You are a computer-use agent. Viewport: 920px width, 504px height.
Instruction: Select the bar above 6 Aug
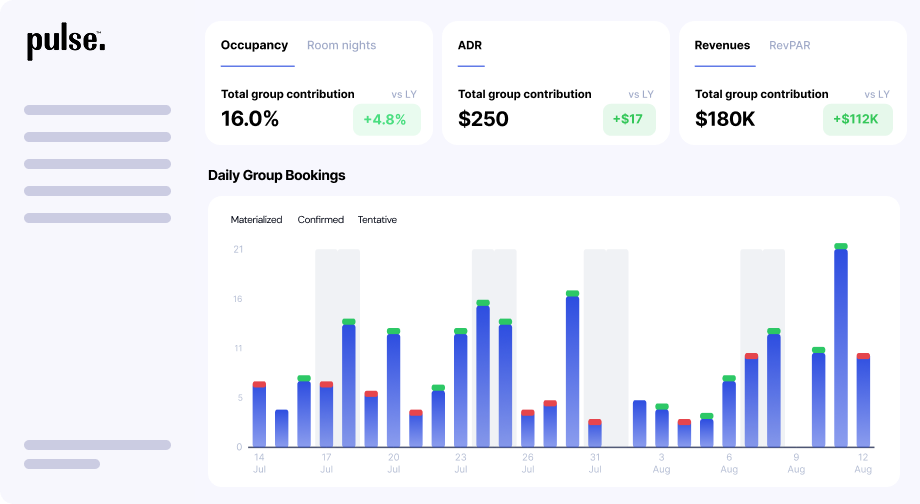(729, 411)
